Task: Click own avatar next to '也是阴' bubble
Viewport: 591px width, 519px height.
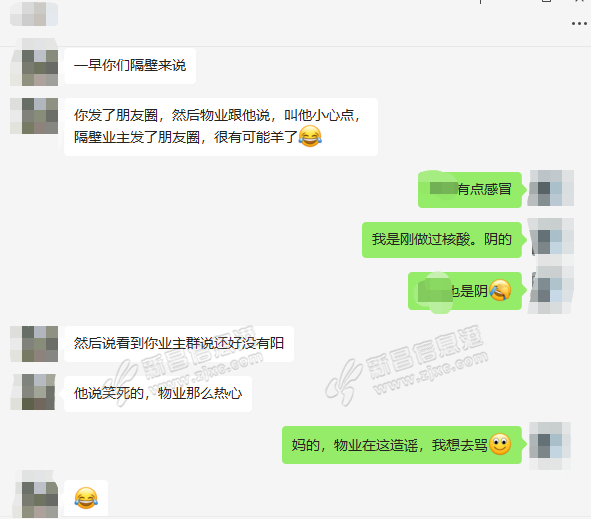Action: (551, 291)
